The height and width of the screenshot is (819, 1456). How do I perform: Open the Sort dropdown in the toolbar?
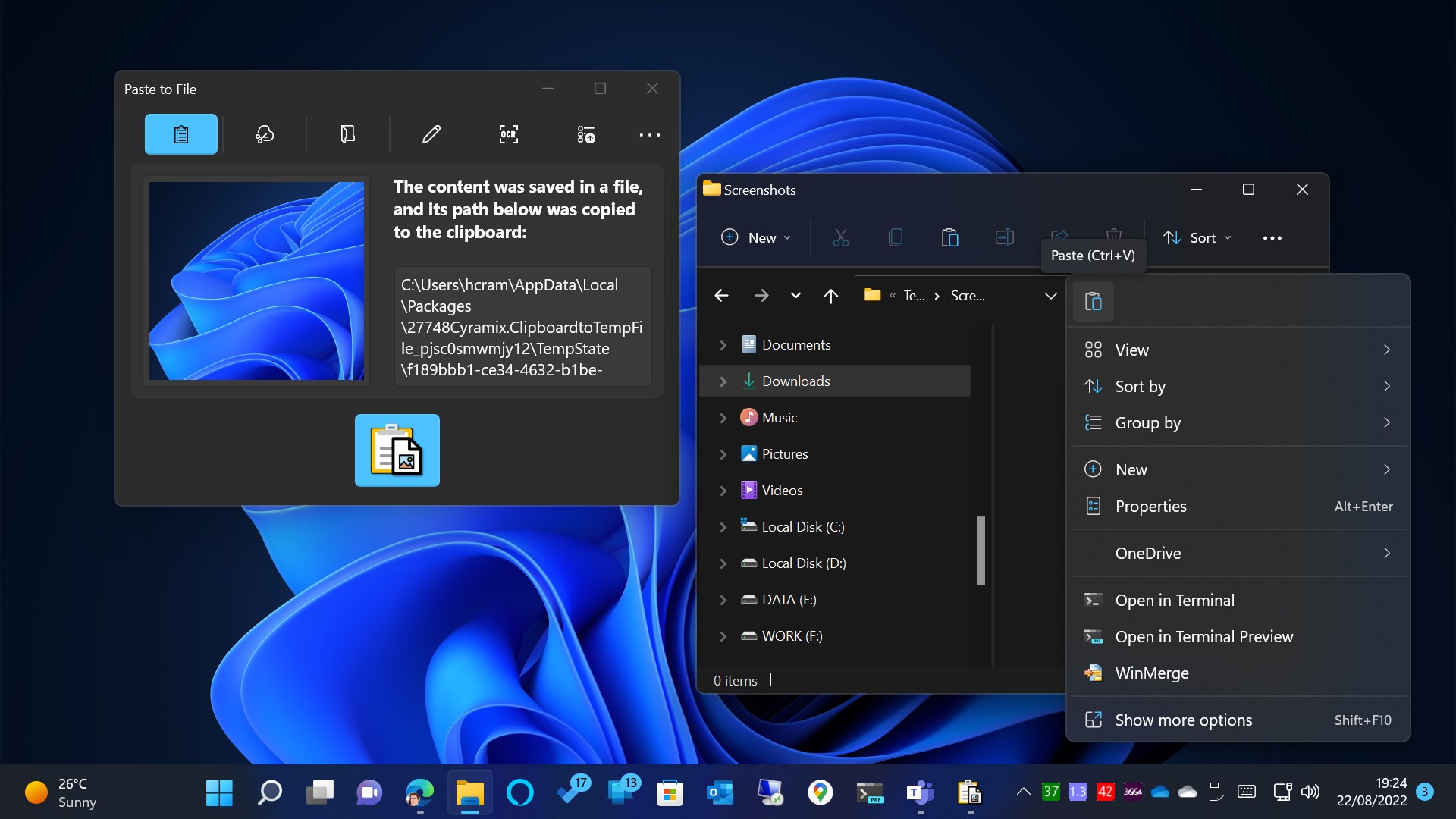point(1197,237)
